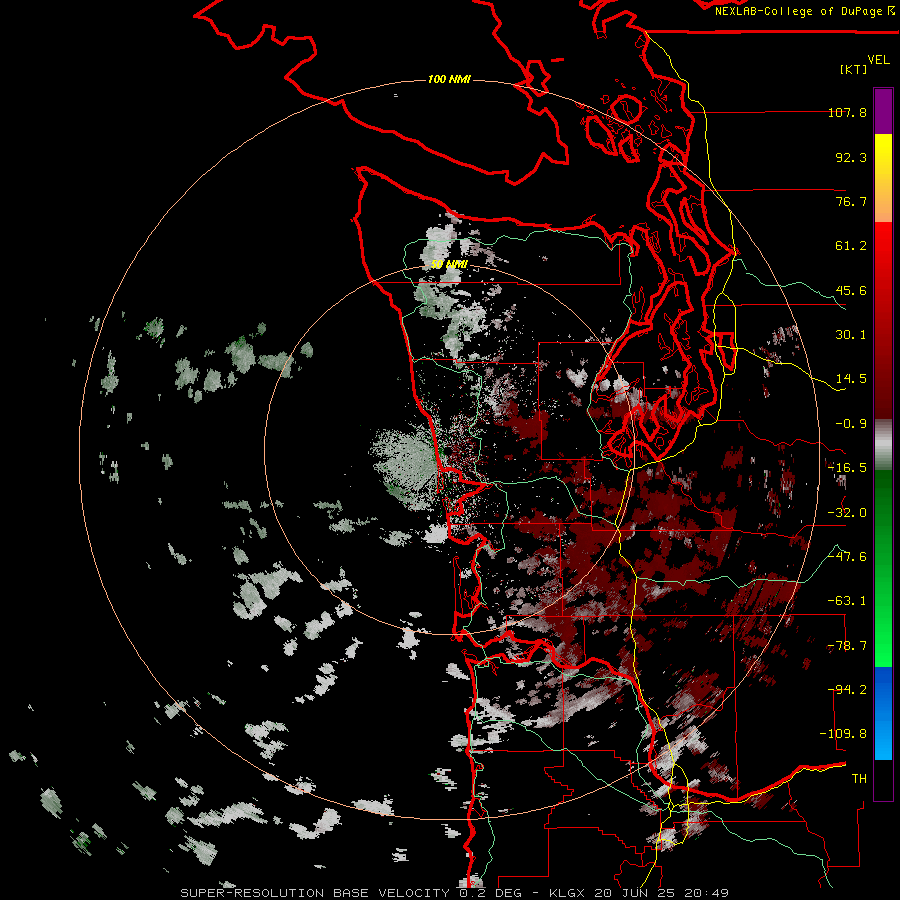Select the -16.5 scale value
The image size is (900, 900).
point(847,468)
